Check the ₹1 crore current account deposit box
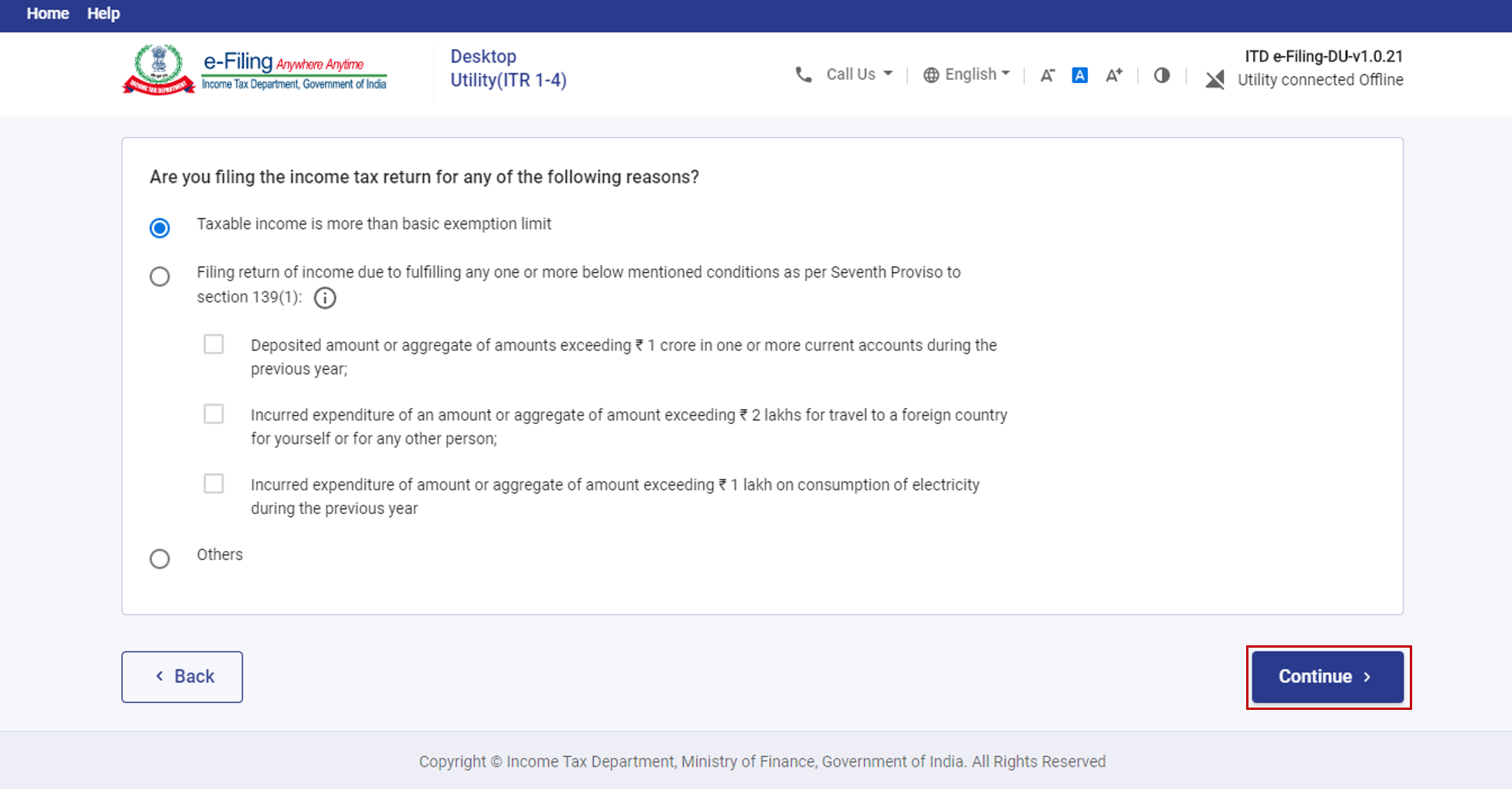 click(214, 344)
